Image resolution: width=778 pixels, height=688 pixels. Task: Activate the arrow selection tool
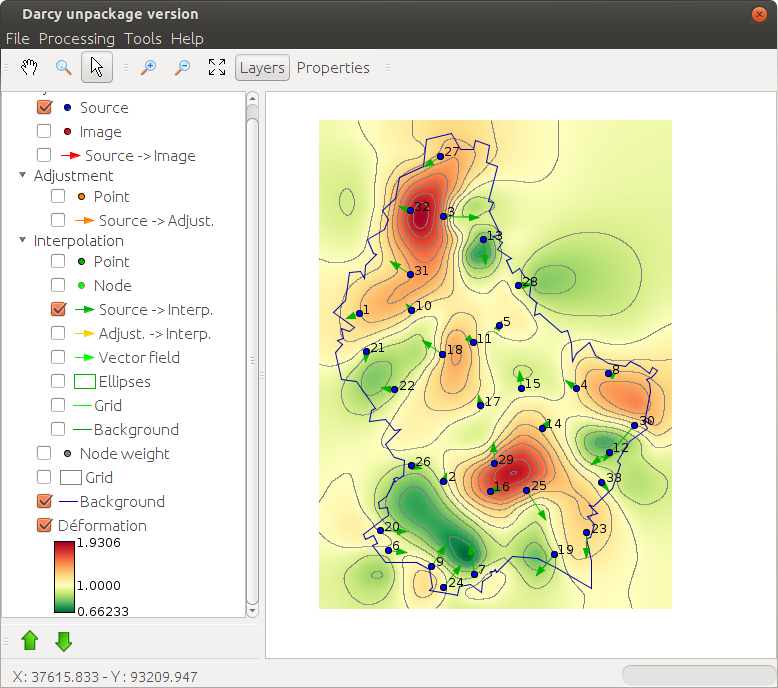tap(97, 68)
